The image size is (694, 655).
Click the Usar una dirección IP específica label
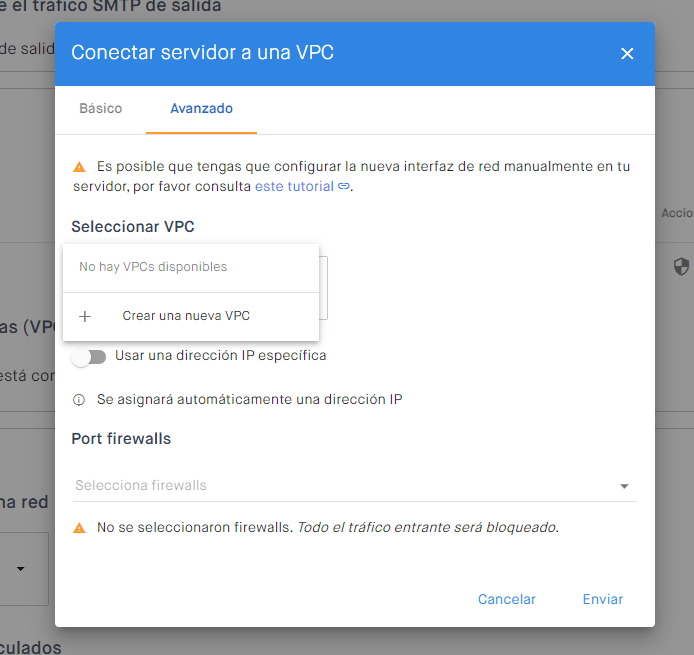point(220,355)
